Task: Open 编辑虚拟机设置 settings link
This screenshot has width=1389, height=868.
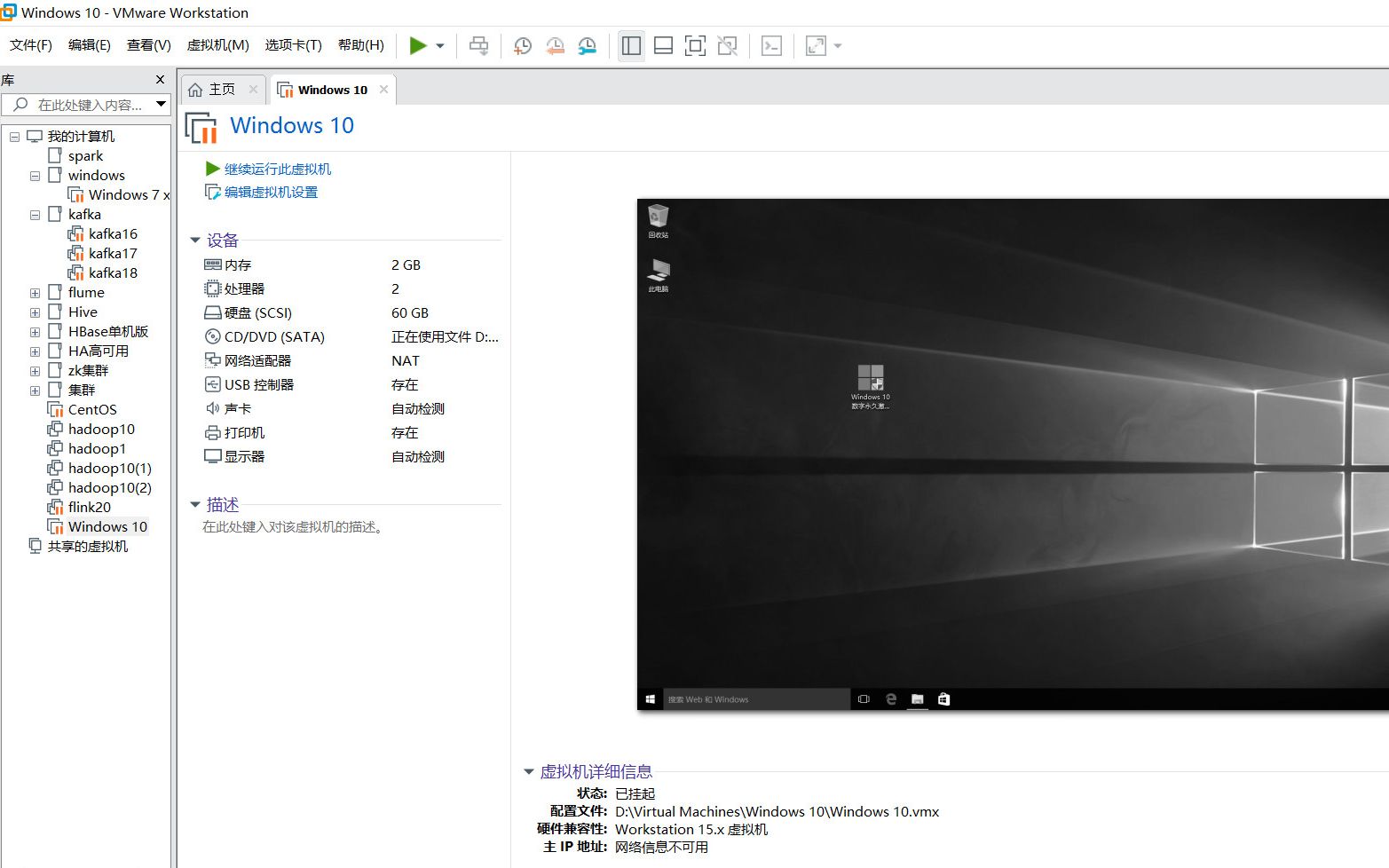Action: [269, 192]
